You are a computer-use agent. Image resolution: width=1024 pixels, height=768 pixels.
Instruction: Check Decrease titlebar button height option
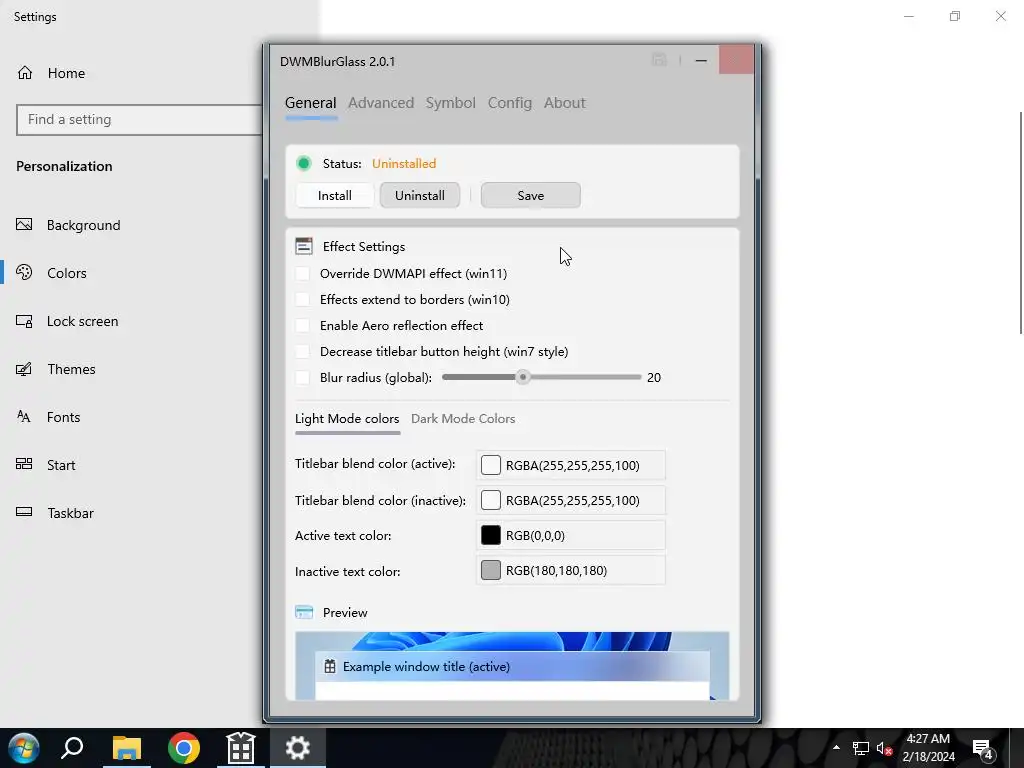[302, 351]
